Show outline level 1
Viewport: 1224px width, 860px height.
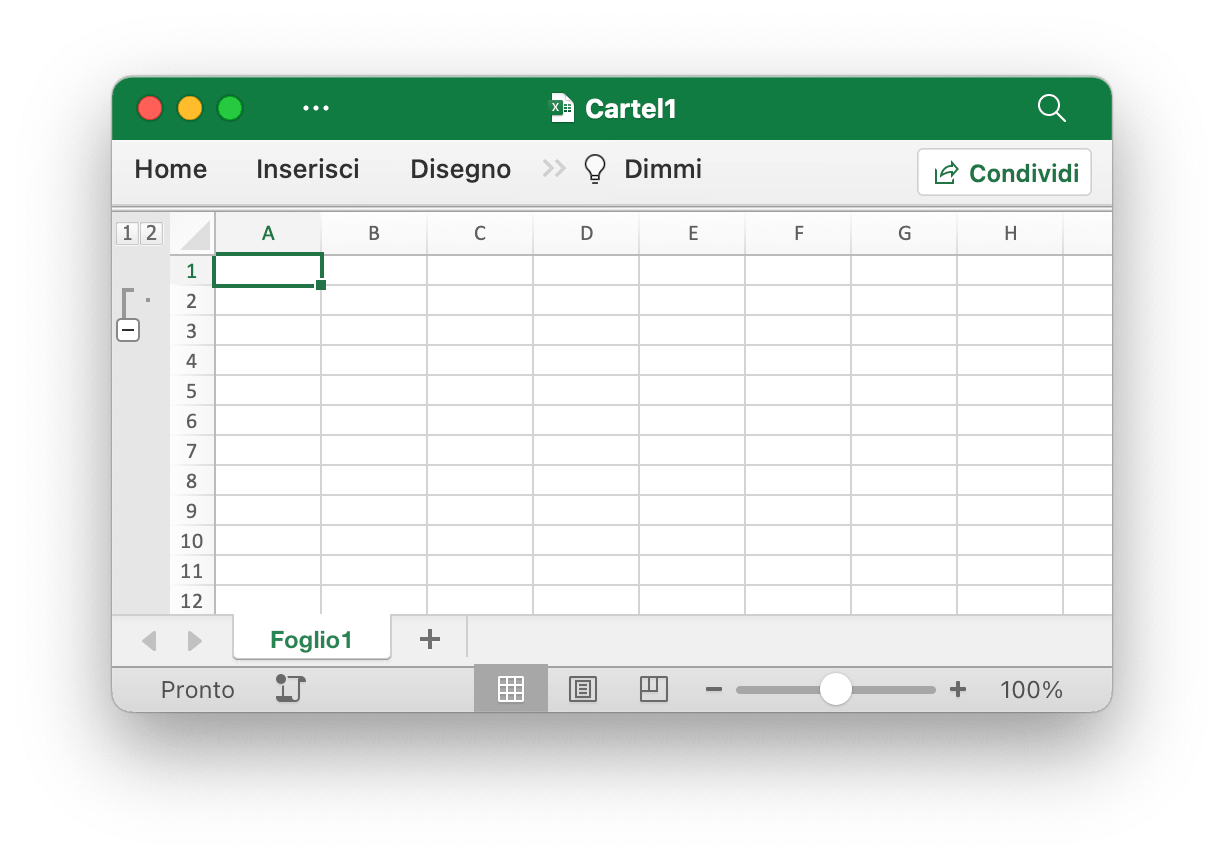127,233
